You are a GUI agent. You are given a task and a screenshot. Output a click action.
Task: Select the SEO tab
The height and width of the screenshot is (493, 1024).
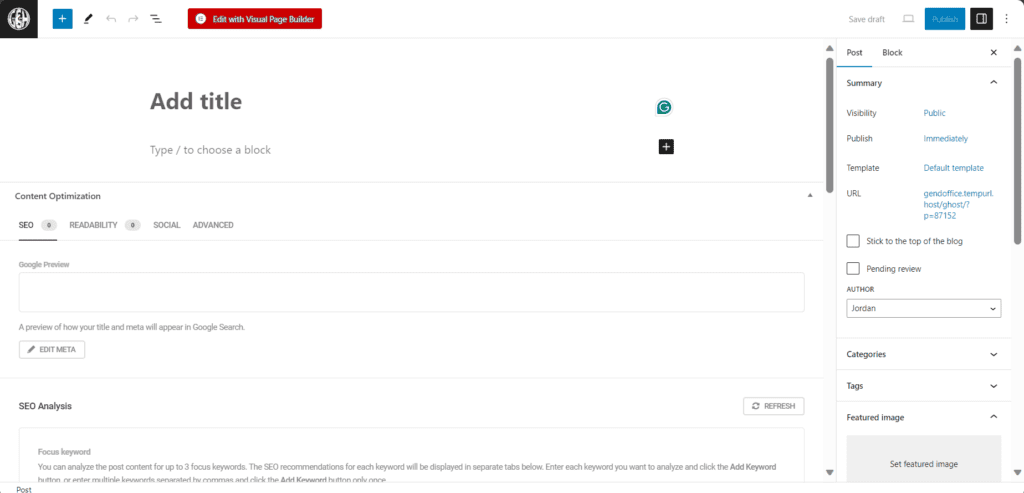tap(38, 225)
